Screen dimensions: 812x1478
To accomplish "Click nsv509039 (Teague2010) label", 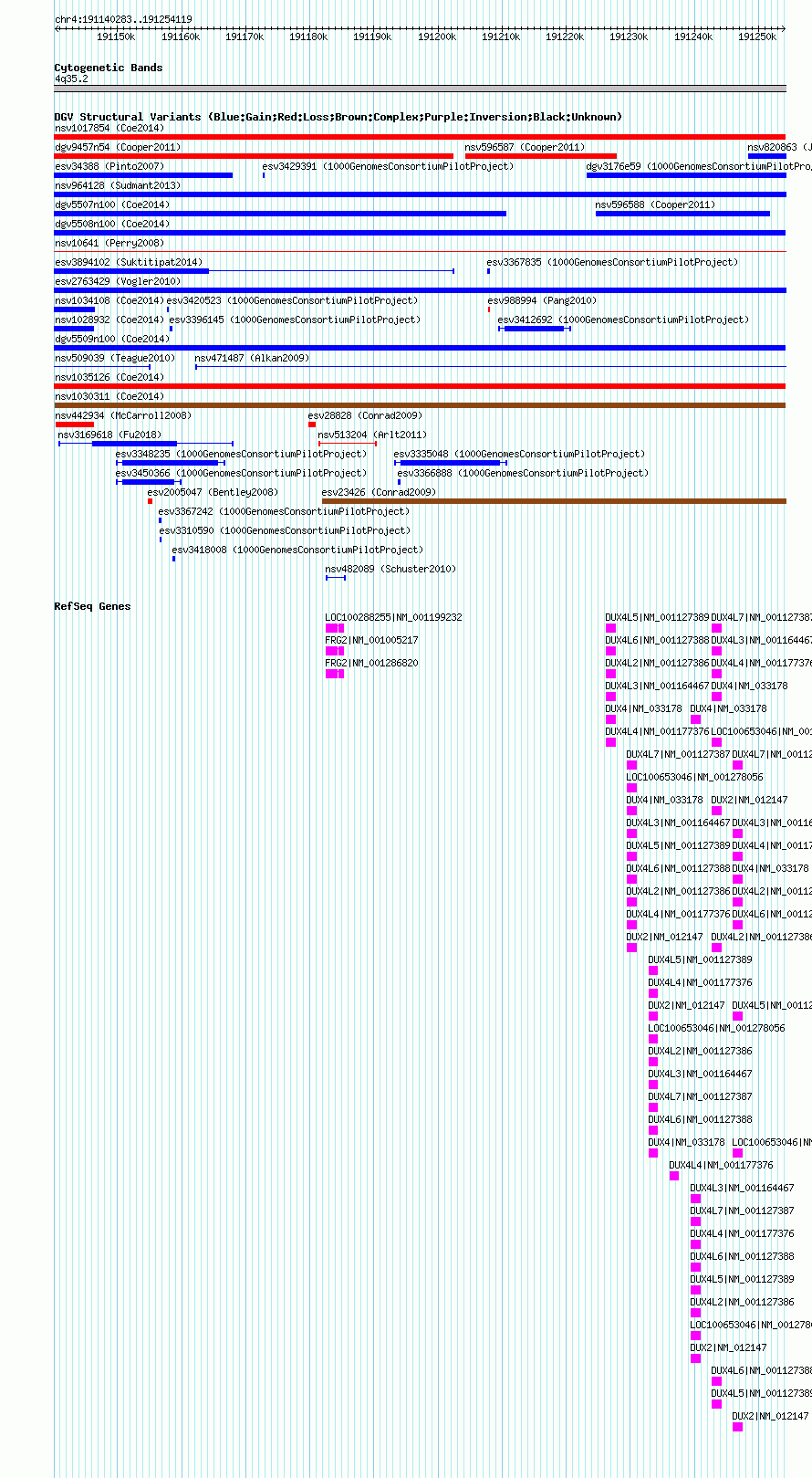I will 115,358.
